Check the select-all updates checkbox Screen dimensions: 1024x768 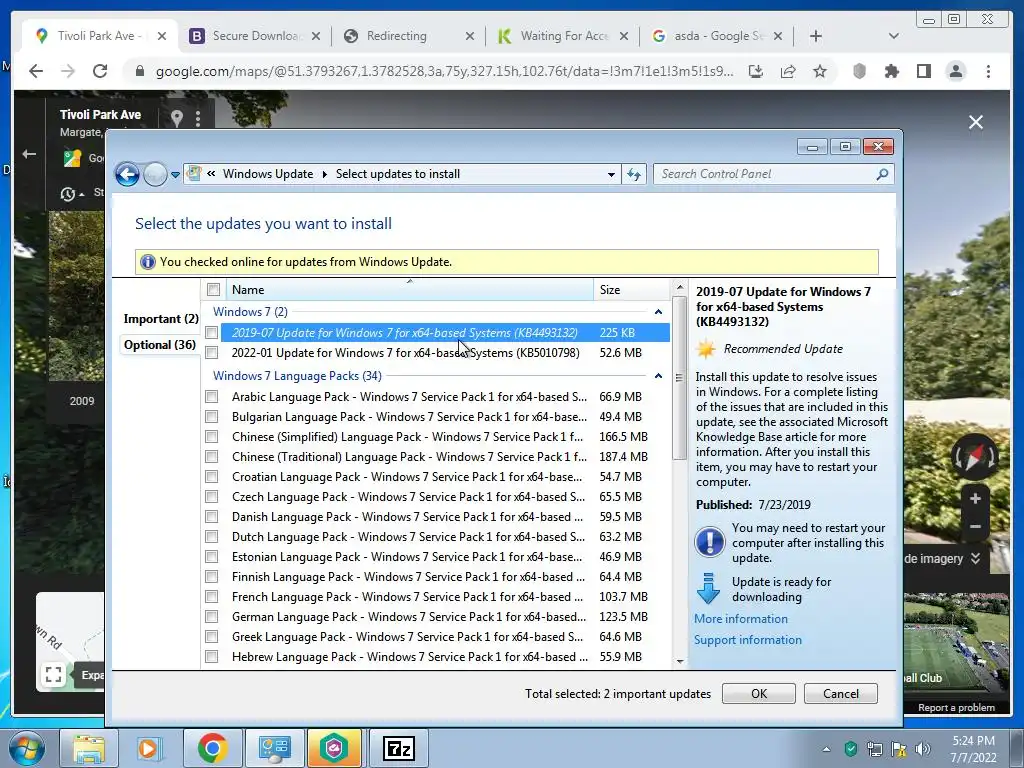click(214, 289)
